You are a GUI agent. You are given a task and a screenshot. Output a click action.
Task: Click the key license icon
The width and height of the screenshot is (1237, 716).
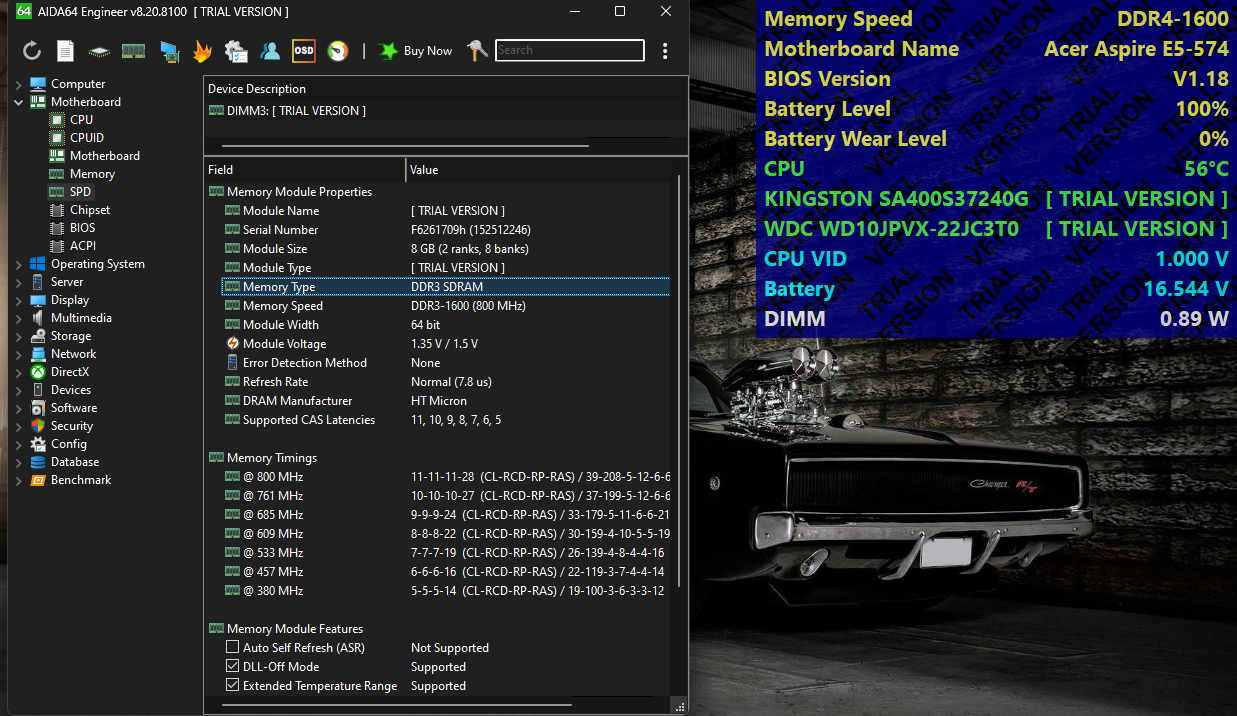[477, 51]
